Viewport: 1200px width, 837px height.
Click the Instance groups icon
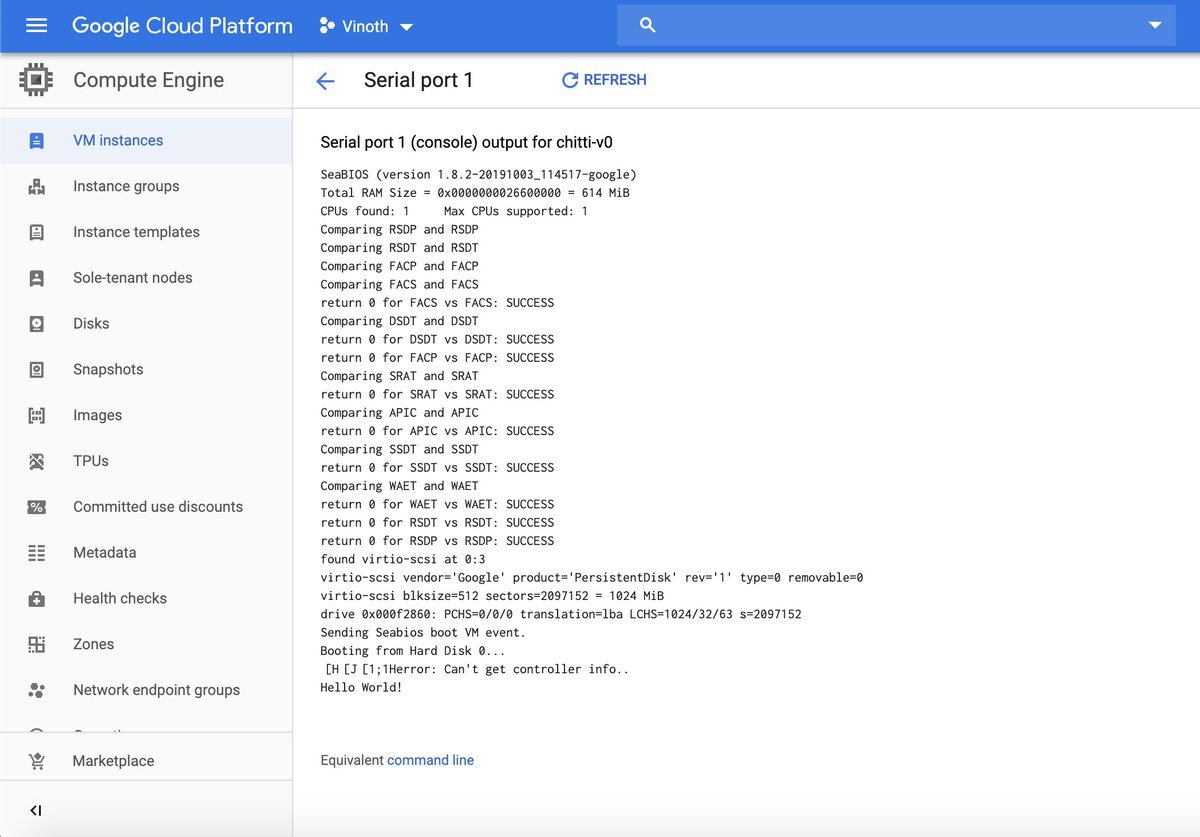(x=37, y=186)
